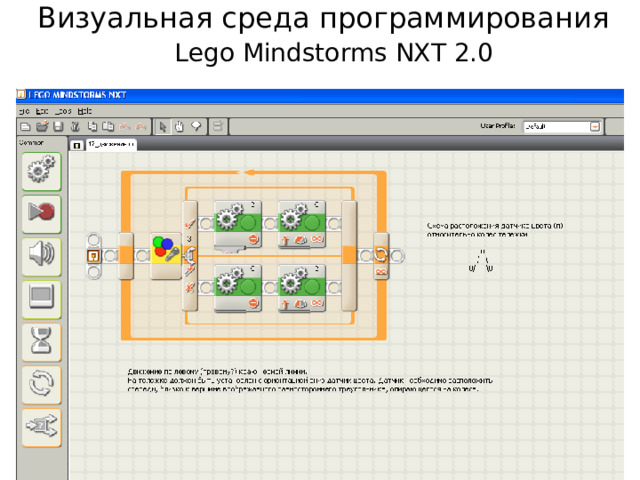Pick the Sound speaker block in the palette
The width and height of the screenshot is (640, 480).
42,257
